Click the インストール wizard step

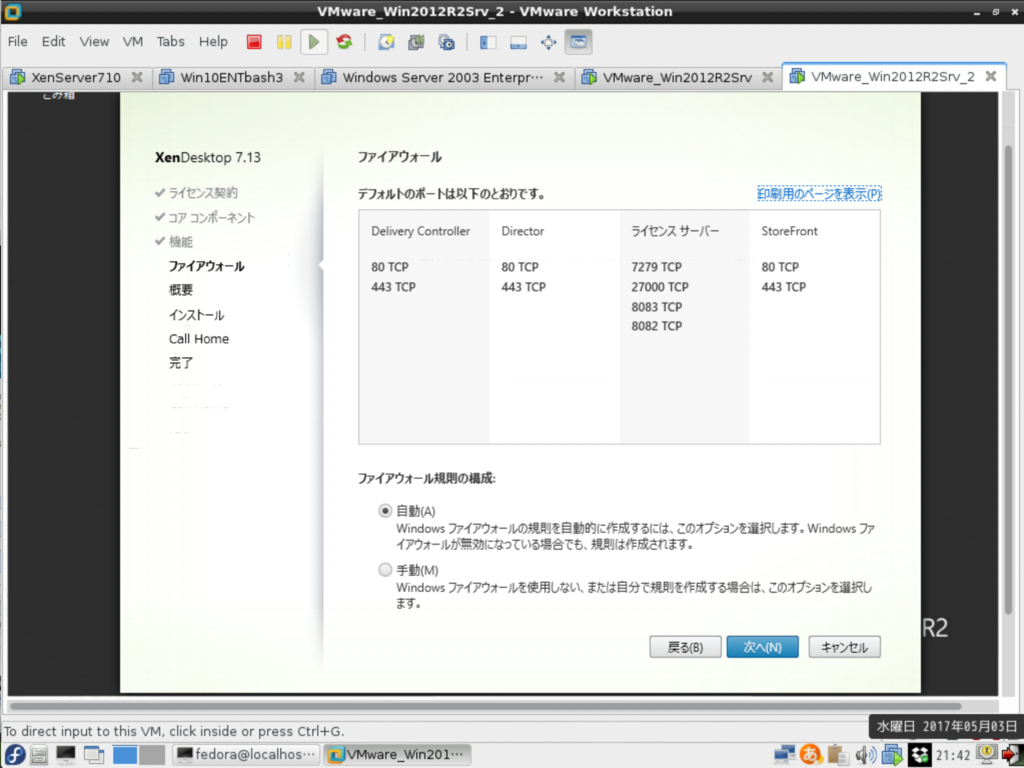[197, 315]
